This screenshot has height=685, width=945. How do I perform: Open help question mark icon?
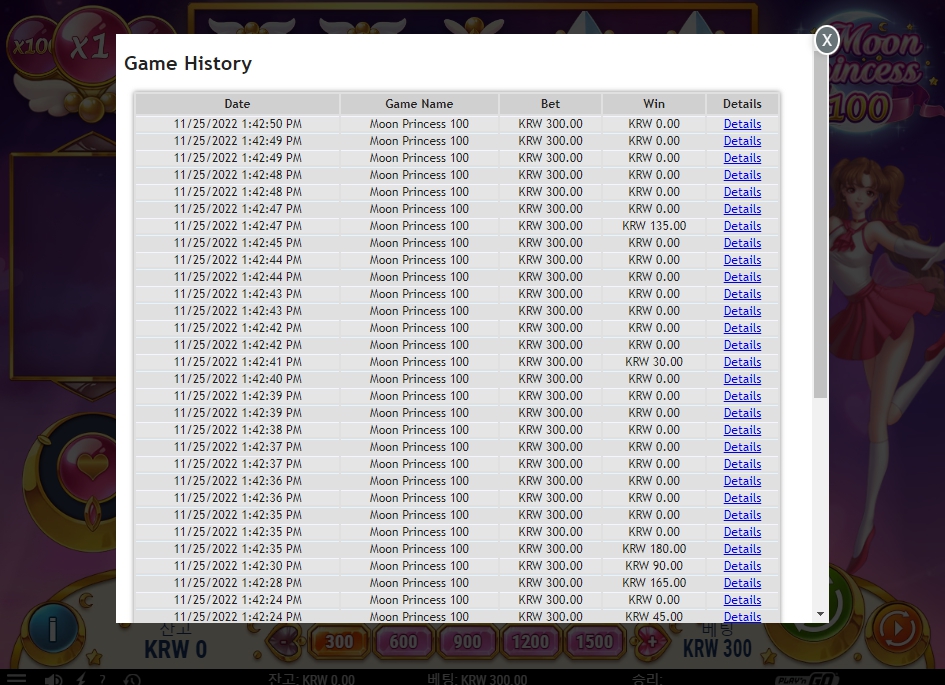(x=102, y=679)
